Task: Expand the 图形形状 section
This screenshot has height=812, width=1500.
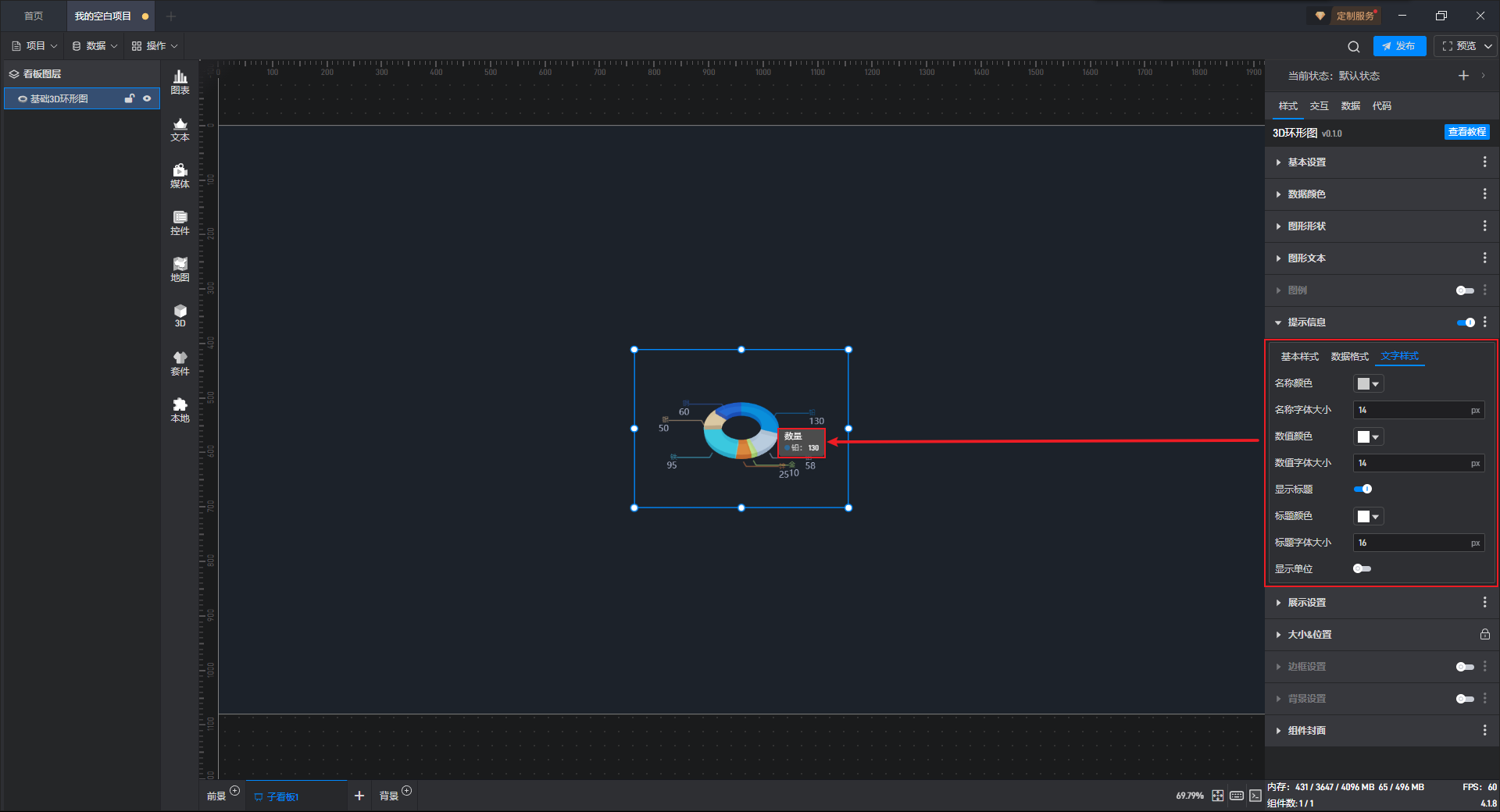Action: point(1278,226)
